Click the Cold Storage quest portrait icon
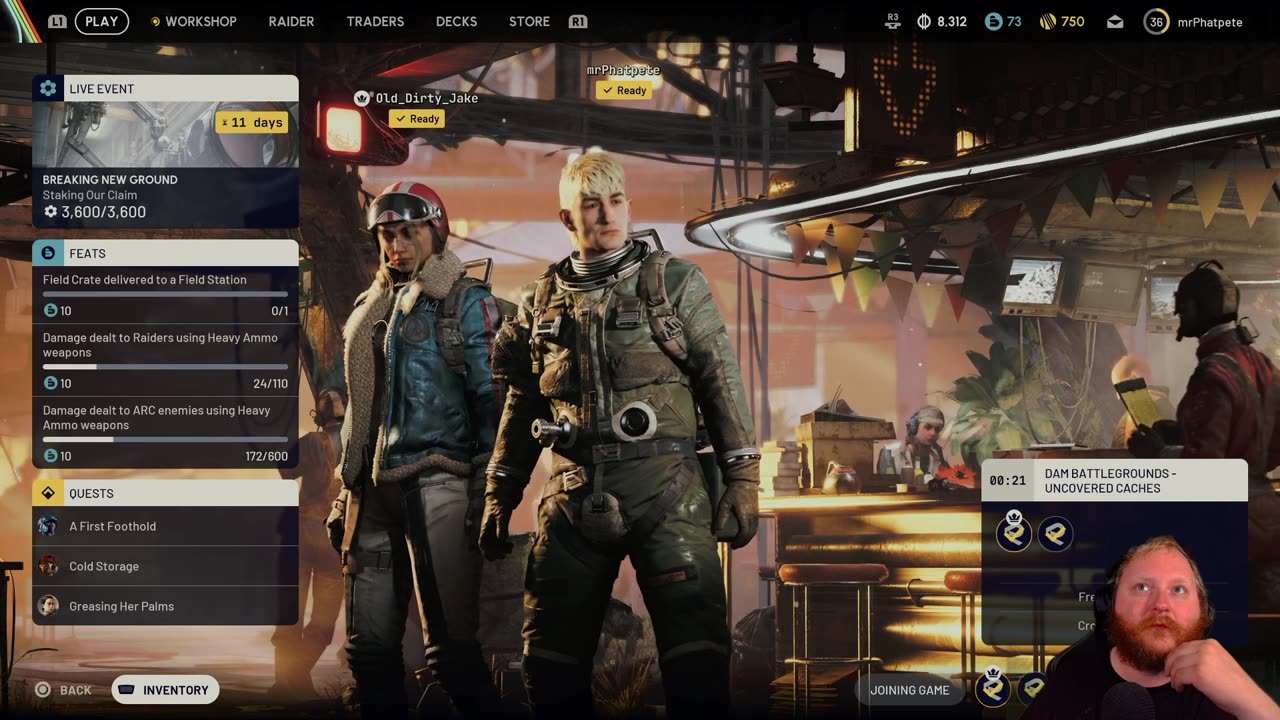 pyautogui.click(x=48, y=566)
